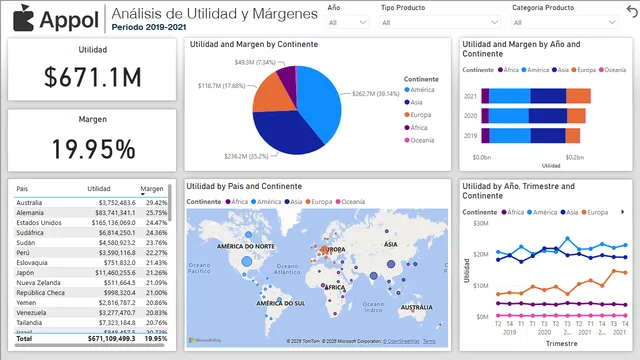Click the 2021 África purple bar segment

pos(485,96)
